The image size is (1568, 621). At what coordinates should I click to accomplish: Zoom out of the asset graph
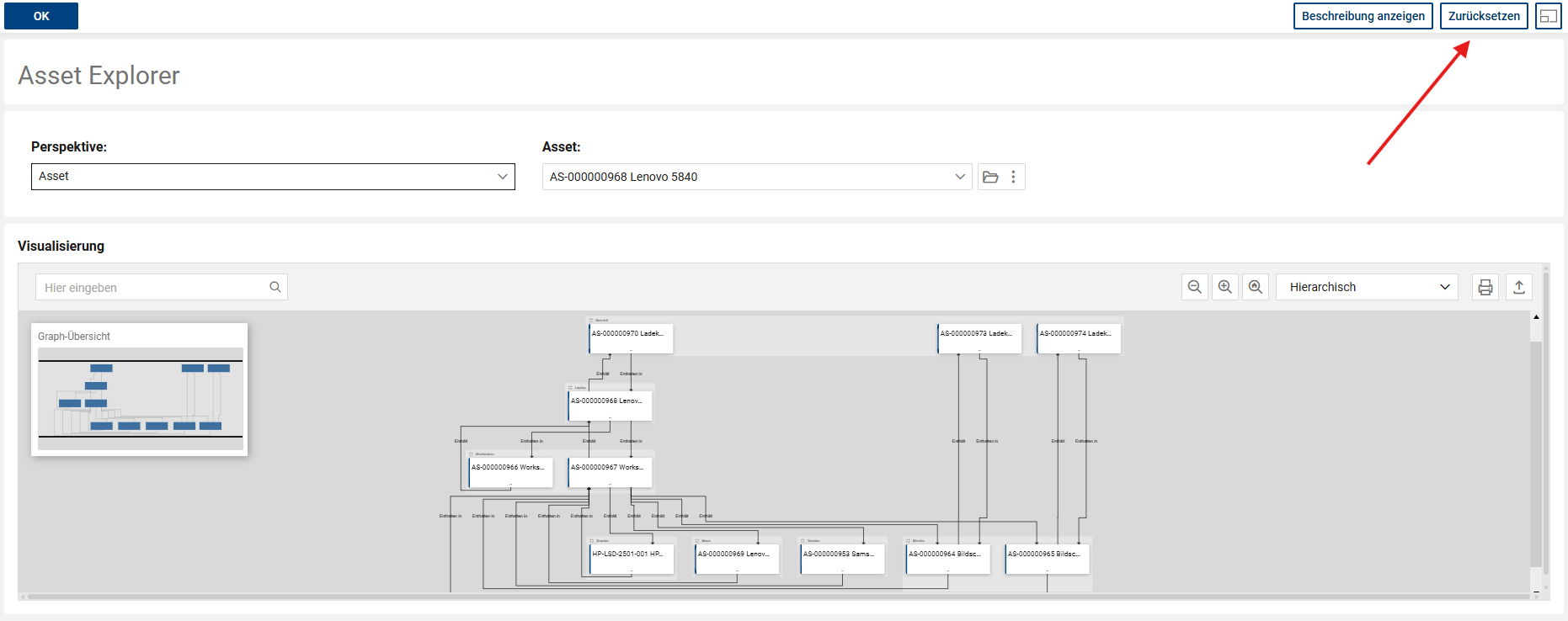coord(1194,287)
